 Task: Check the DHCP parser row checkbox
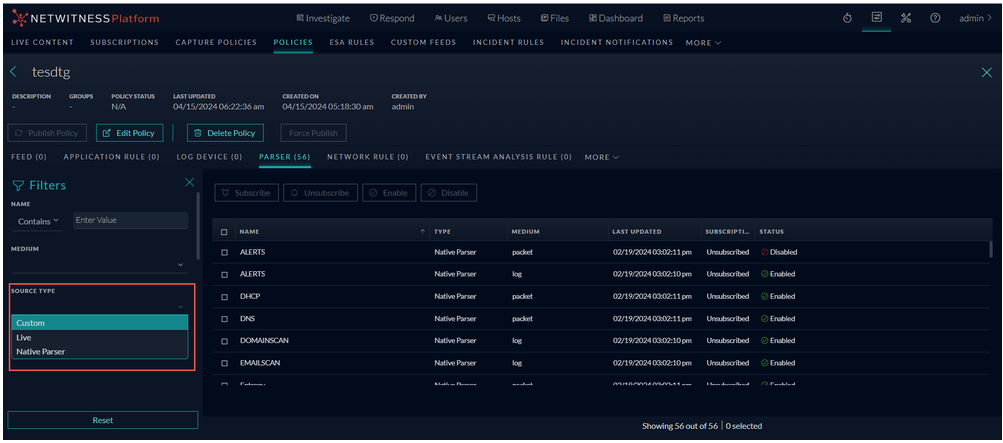coord(224,296)
